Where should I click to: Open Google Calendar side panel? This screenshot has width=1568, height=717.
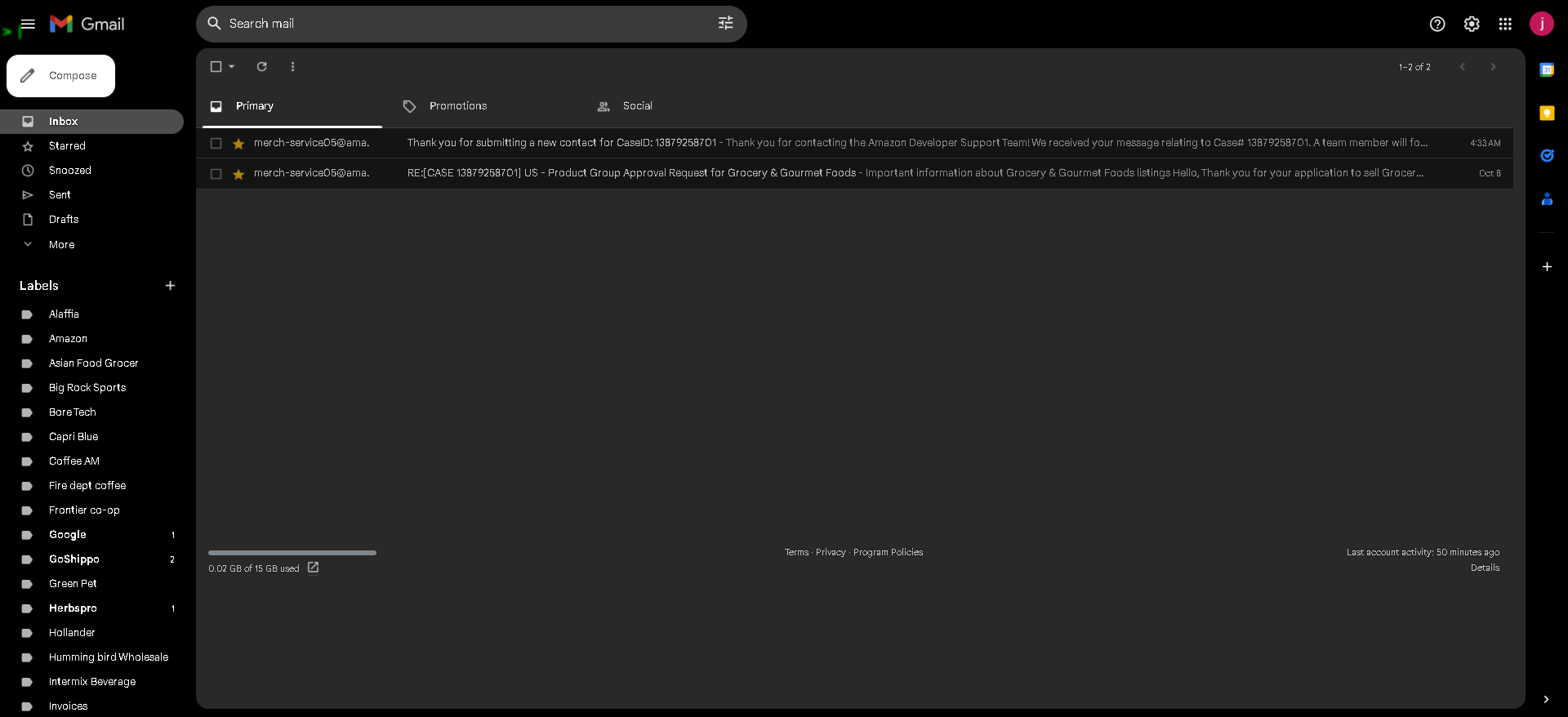[x=1547, y=70]
